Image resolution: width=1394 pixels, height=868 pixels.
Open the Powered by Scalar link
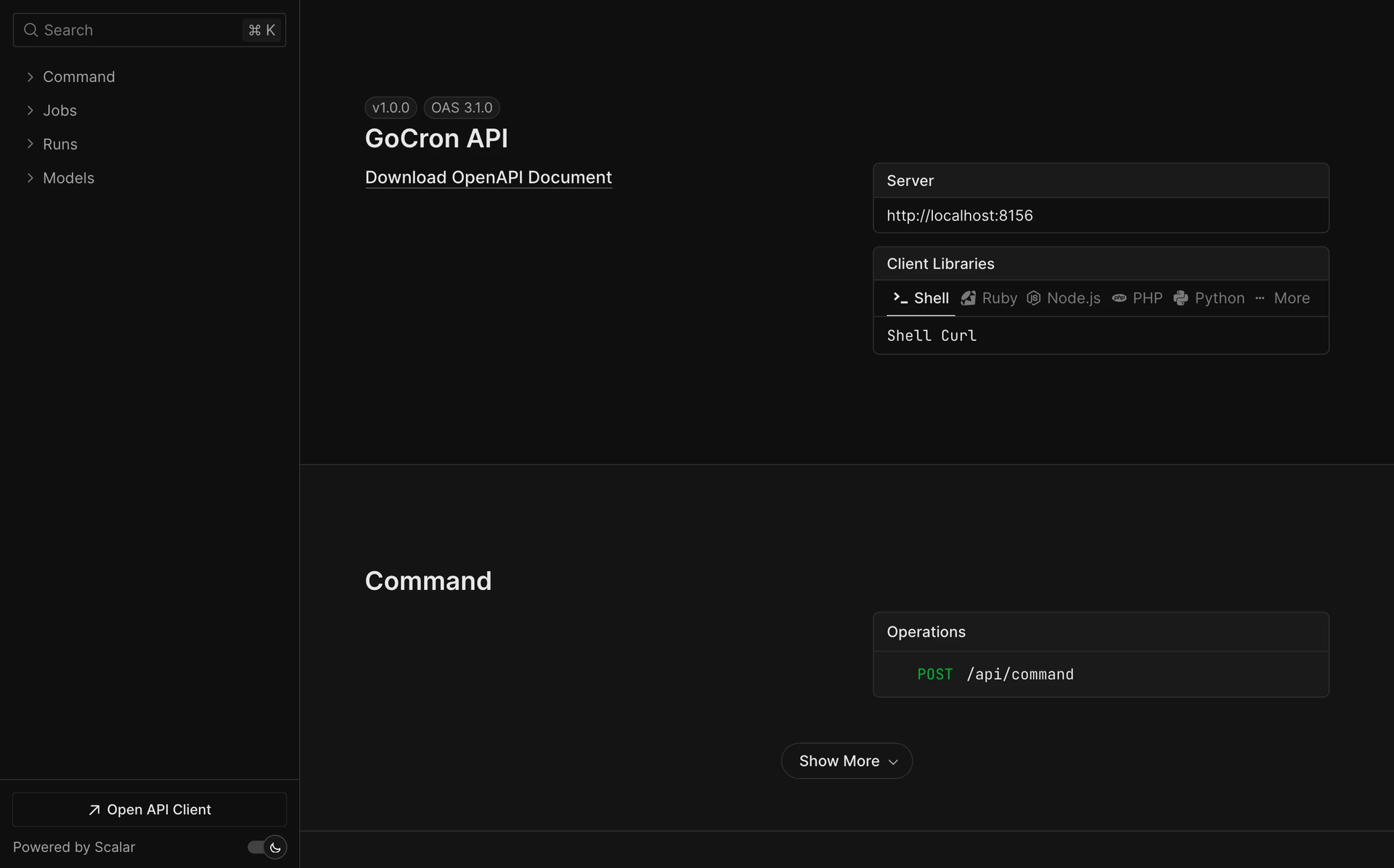[x=74, y=848]
